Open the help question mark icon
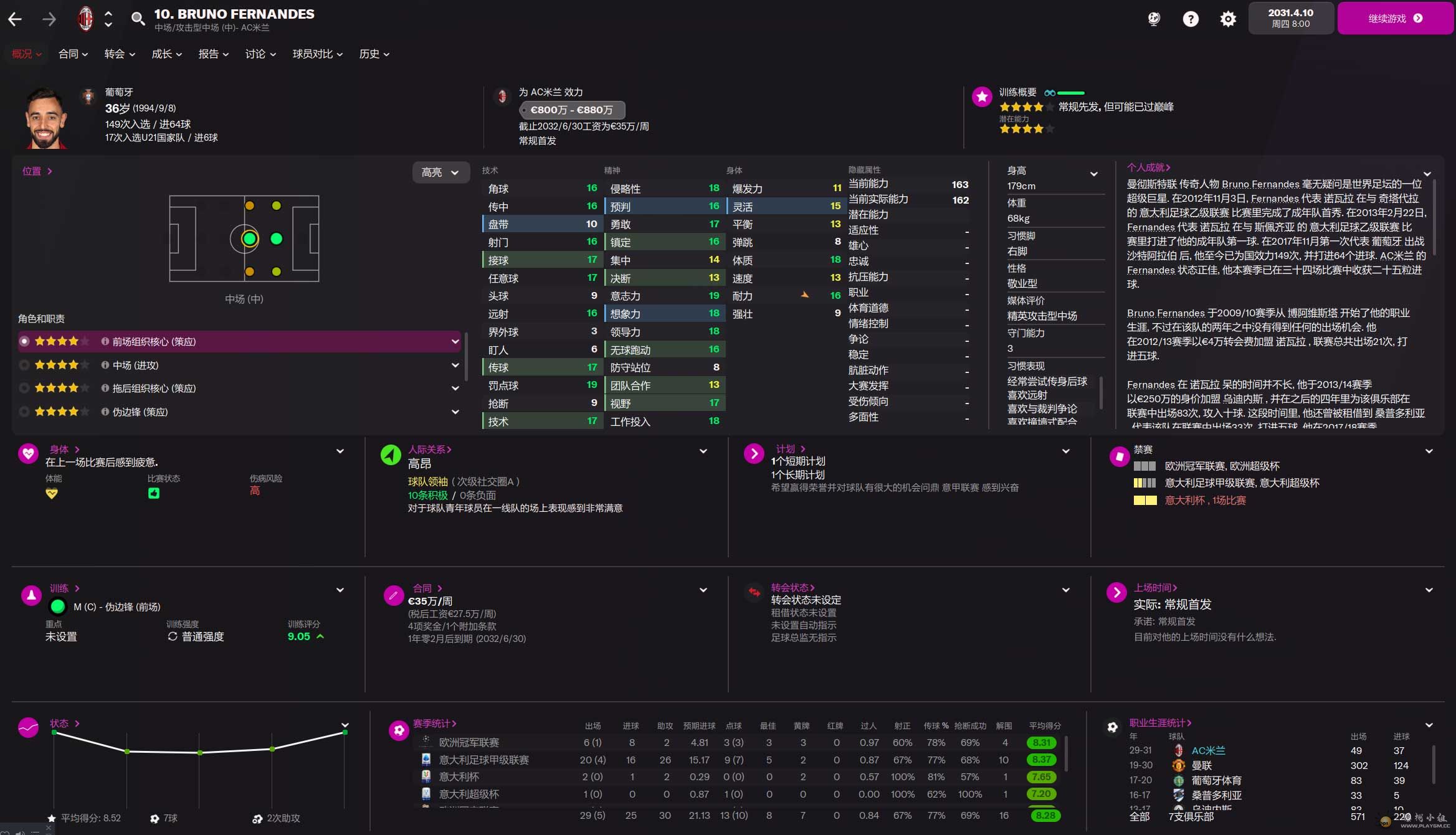The height and width of the screenshot is (835, 1456). pos(1191,19)
